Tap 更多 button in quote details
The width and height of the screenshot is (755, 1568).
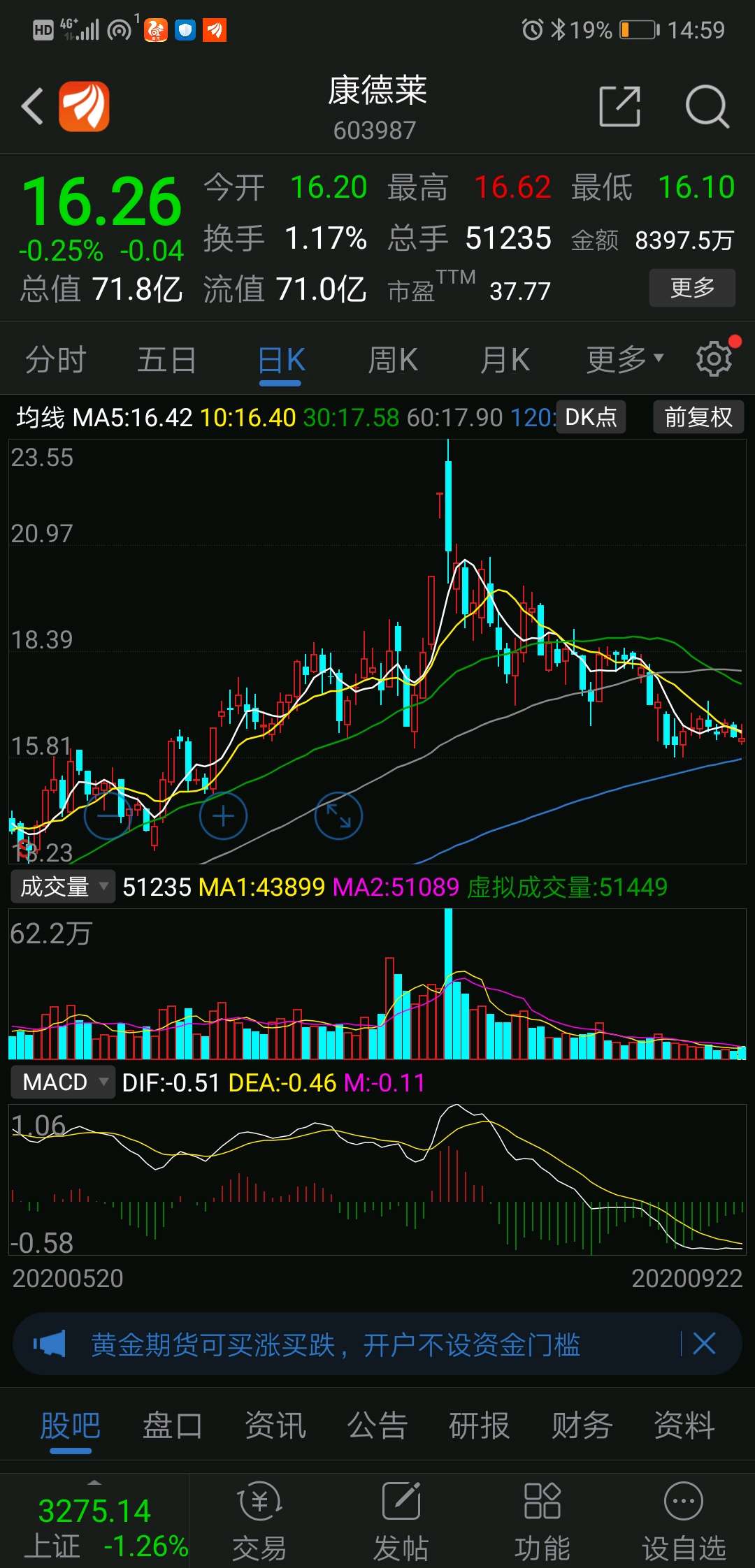pos(692,288)
